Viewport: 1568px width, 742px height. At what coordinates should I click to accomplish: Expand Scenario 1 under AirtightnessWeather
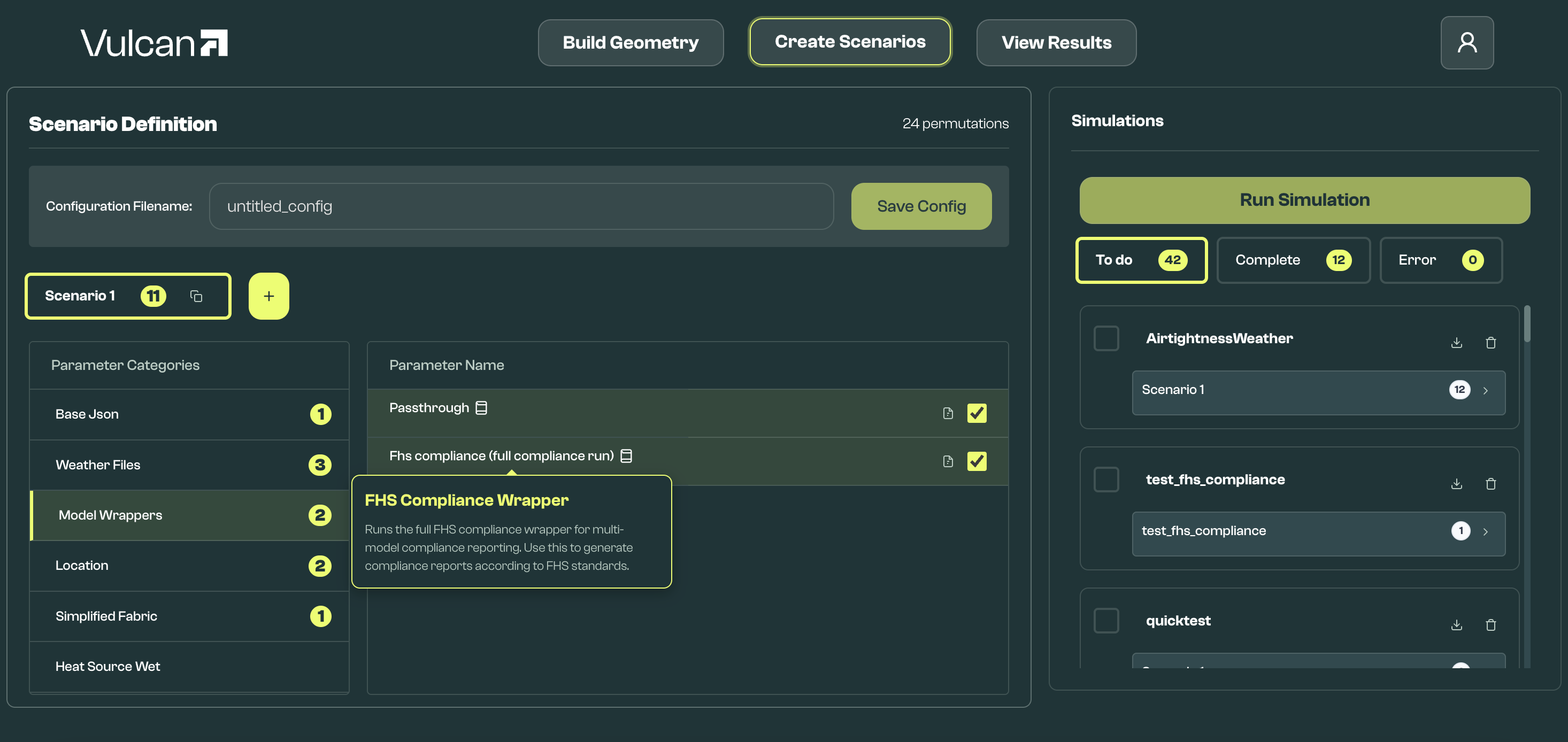[1485, 391]
